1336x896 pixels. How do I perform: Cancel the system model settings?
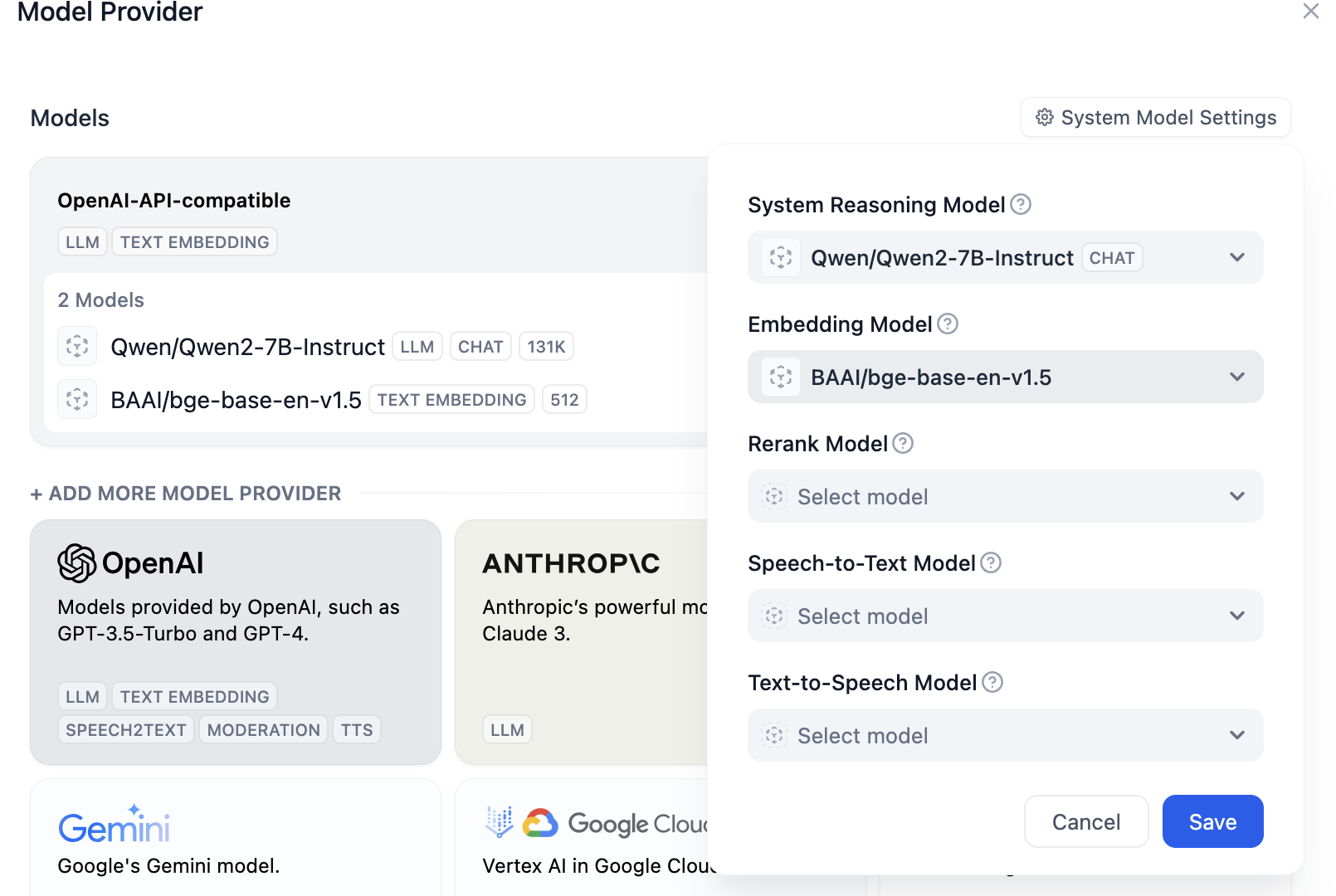(1085, 821)
